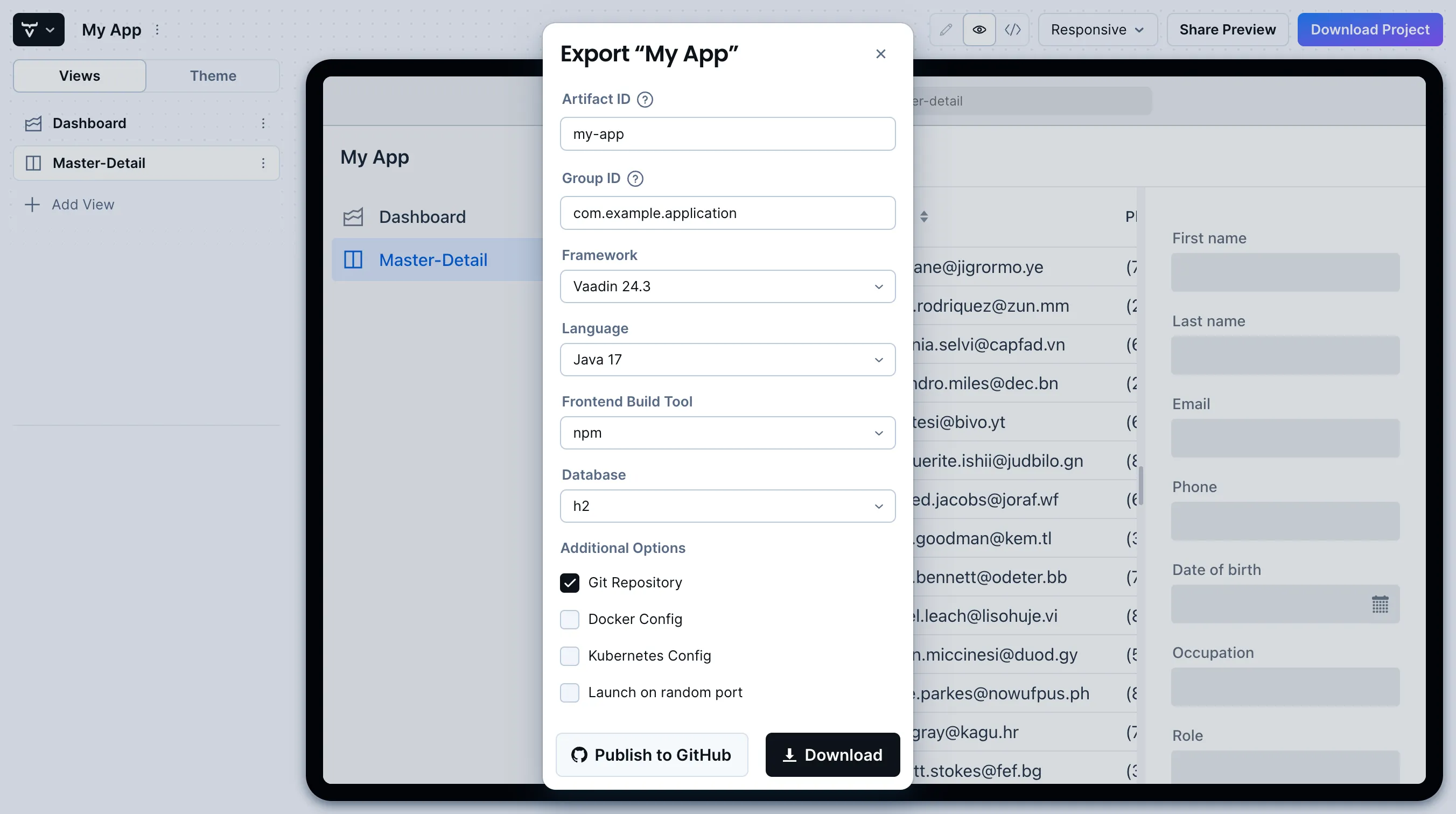
Task: Select grid row ending in leach@lisohuje.vi
Action: (1025, 615)
